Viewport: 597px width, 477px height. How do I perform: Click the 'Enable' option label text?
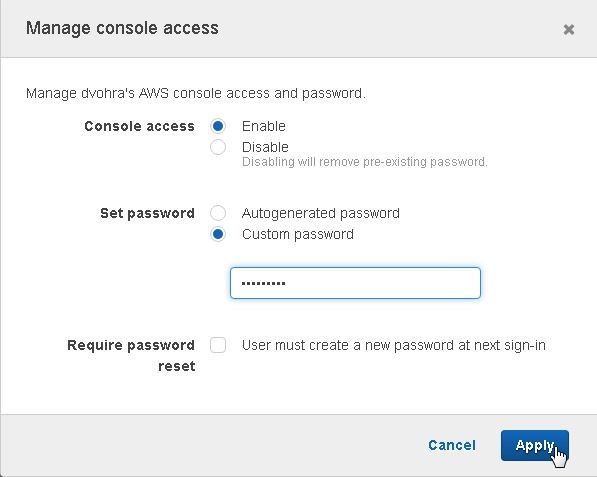click(x=263, y=126)
